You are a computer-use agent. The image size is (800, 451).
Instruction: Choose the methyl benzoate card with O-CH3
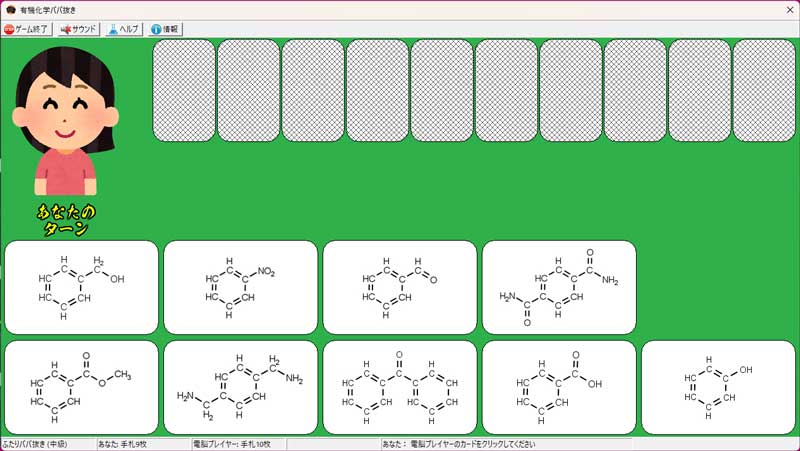click(x=81, y=387)
